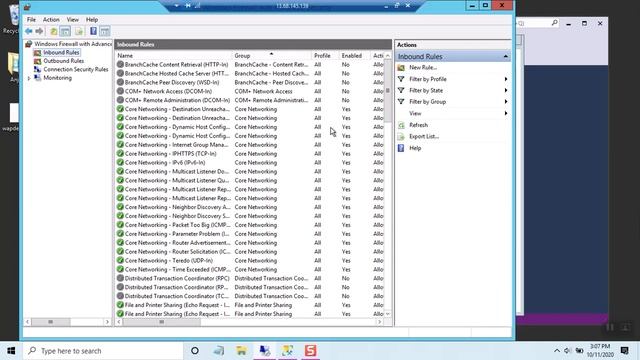The height and width of the screenshot is (360, 640).
Task: Click the Cortana circle icon on the taskbar
Action: pyautogui.click(x=195, y=351)
